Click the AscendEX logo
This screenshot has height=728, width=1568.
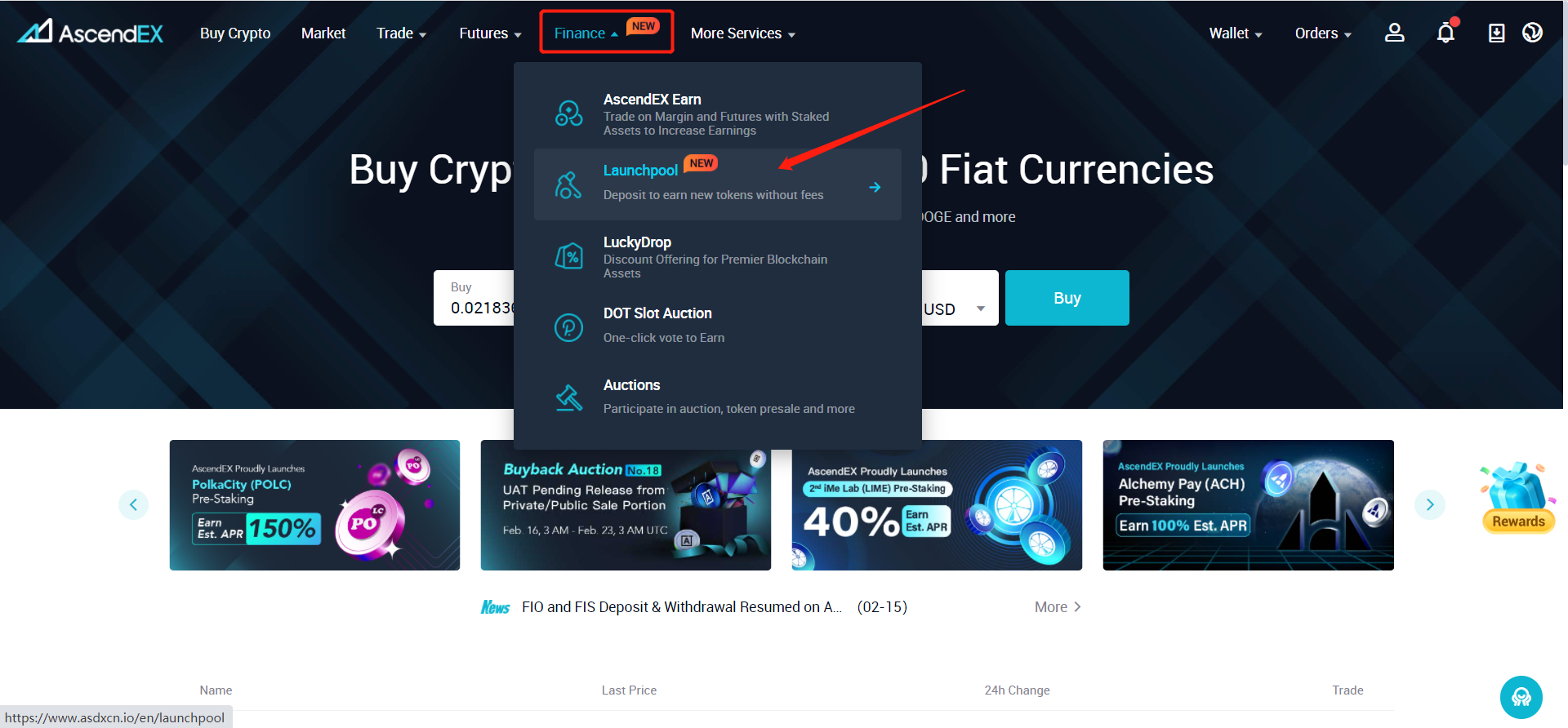[91, 33]
